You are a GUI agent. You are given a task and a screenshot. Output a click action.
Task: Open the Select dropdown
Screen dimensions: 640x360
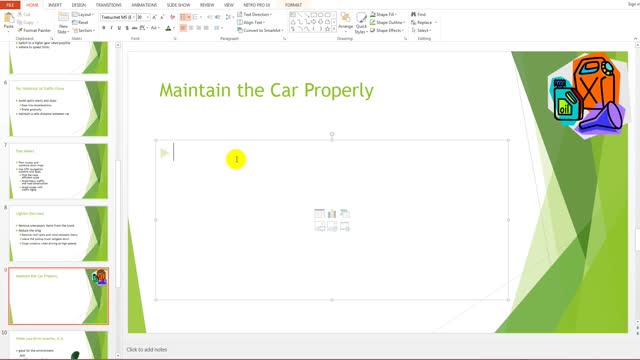[421, 31]
